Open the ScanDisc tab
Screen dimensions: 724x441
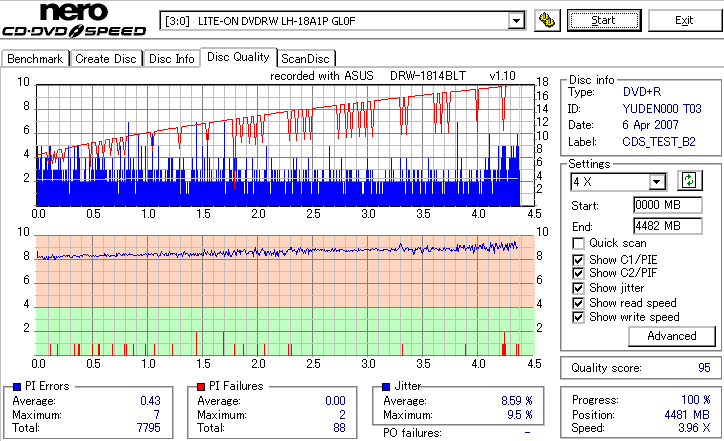coord(305,59)
